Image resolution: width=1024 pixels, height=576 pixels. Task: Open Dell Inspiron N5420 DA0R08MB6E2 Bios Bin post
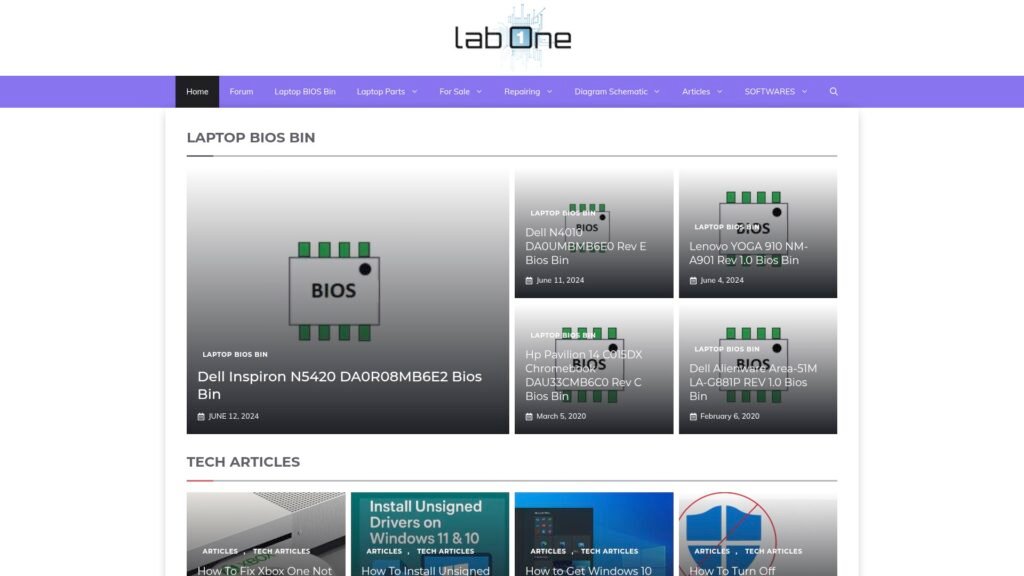(340, 385)
